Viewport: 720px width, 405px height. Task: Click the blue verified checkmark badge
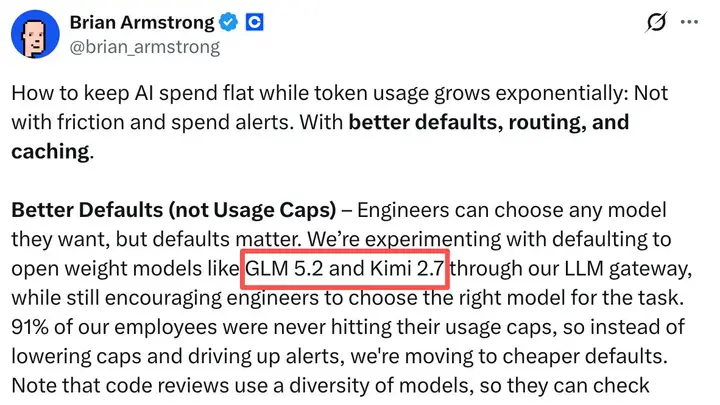228,22
